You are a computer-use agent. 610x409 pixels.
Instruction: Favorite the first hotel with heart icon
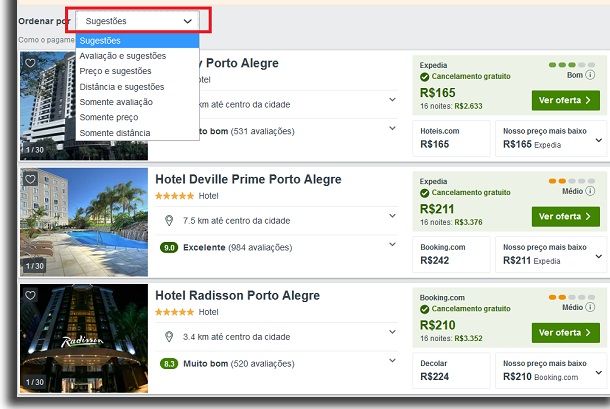click(30, 63)
